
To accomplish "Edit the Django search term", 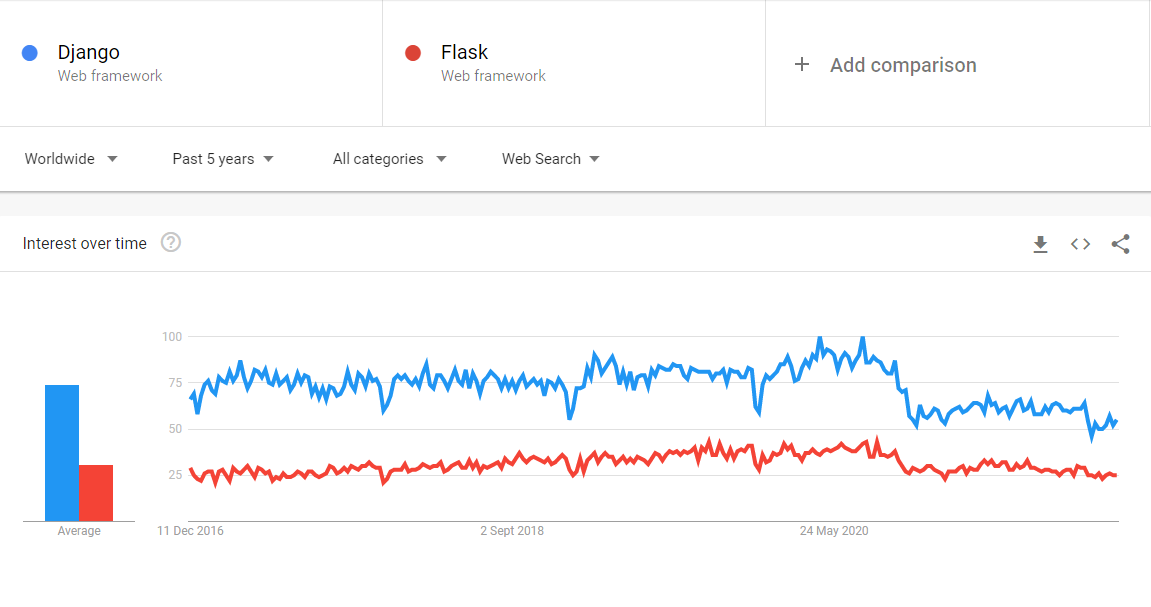I will tap(89, 52).
